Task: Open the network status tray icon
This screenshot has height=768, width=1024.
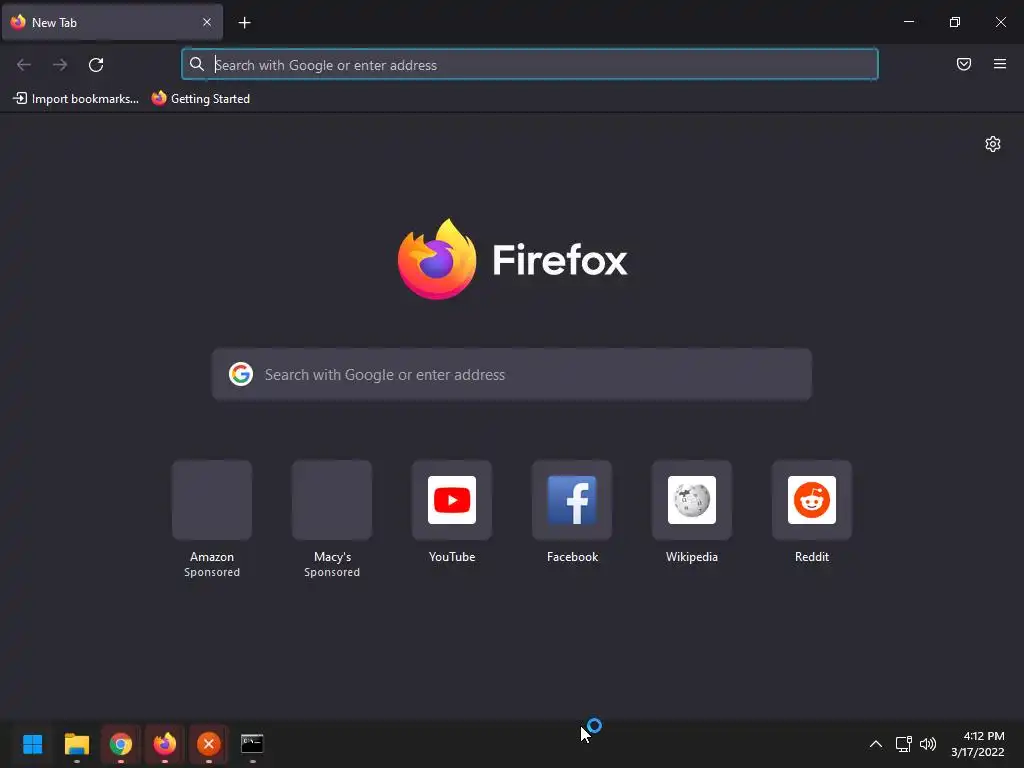Action: tap(903, 744)
